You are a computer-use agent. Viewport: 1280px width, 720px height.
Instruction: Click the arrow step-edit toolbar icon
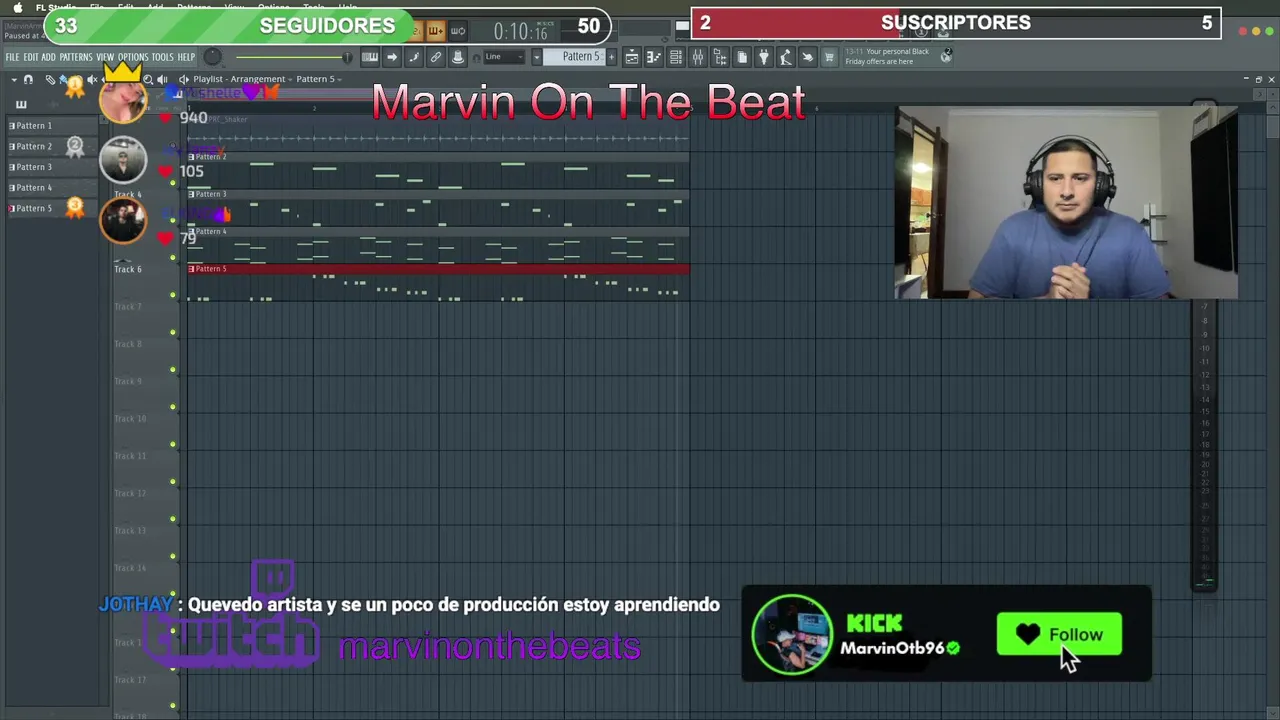pos(392,57)
